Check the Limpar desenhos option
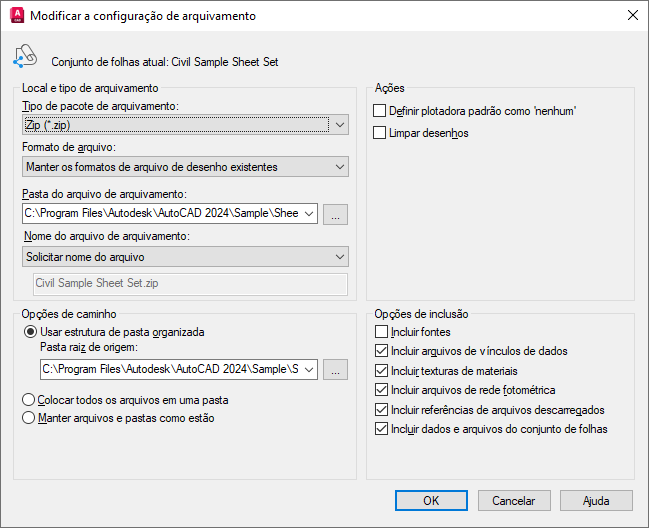649x528 pixels. 380,132
